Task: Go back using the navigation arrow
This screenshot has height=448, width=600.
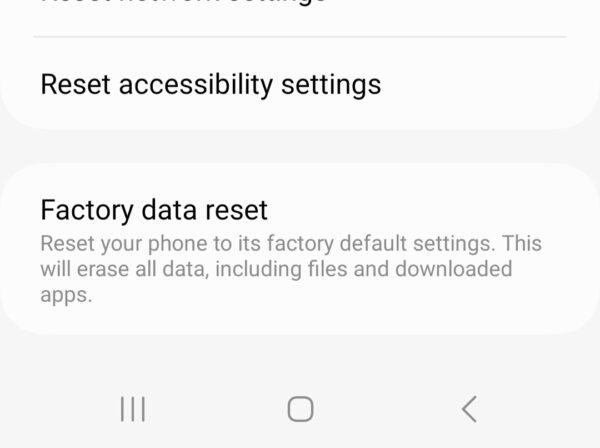Action: 468,408
